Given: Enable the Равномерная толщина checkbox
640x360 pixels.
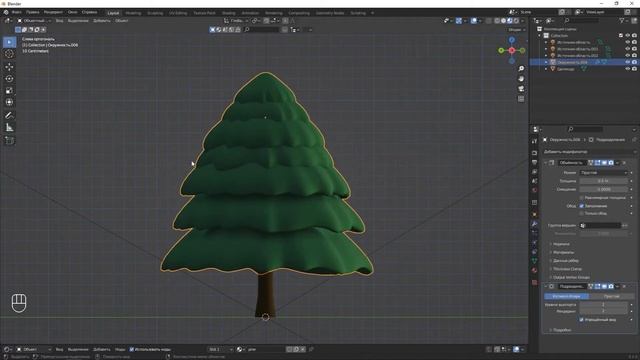Looking at the screenshot, I should coord(582,198).
